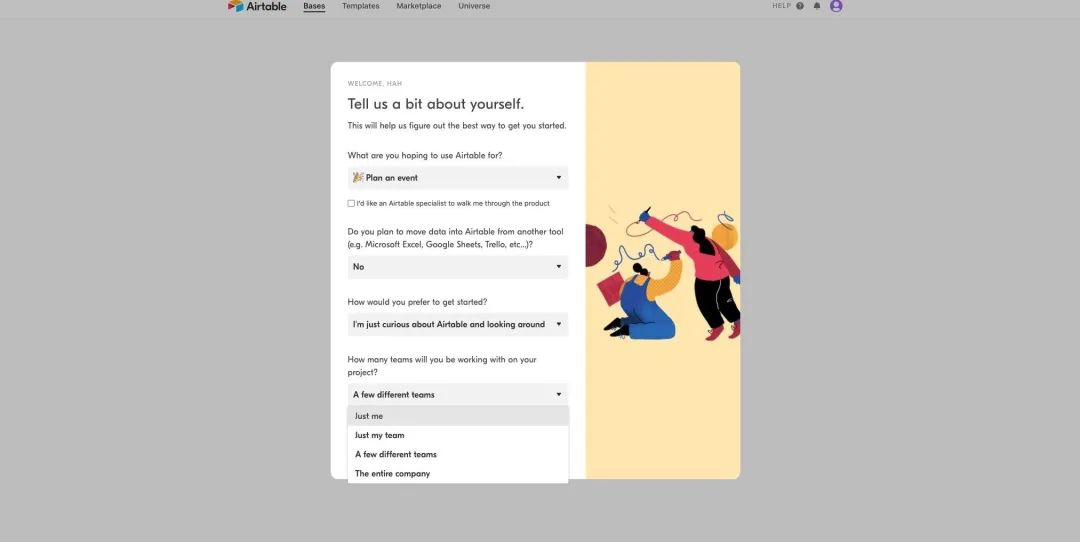The image size is (1080, 542).
Task: Open the Templates tab
Action: 361,6
